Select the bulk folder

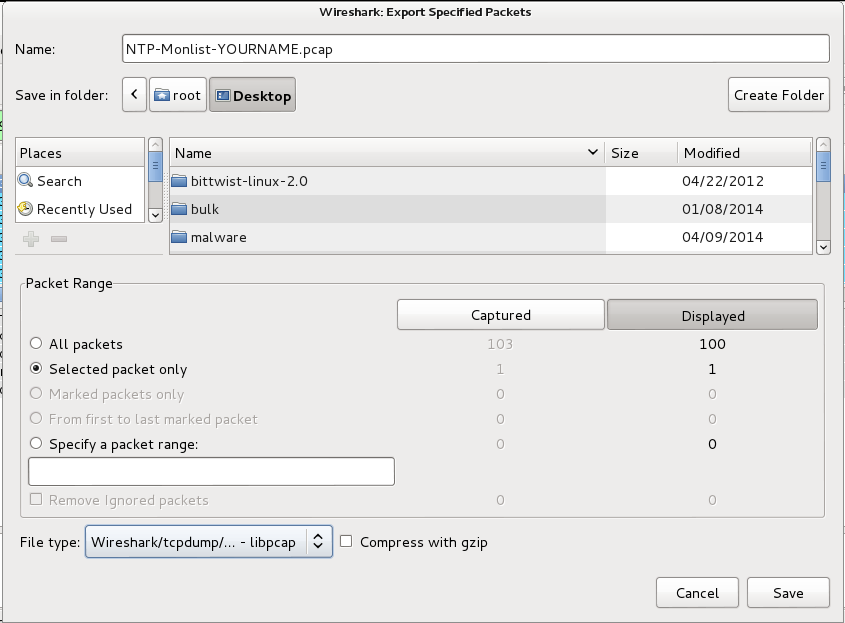click(x=205, y=209)
